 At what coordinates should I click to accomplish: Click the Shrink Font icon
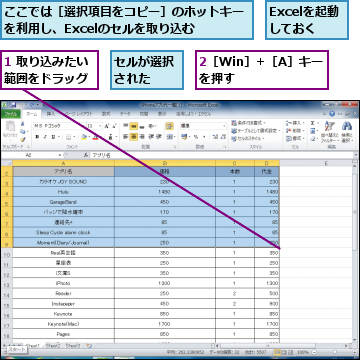114,126
